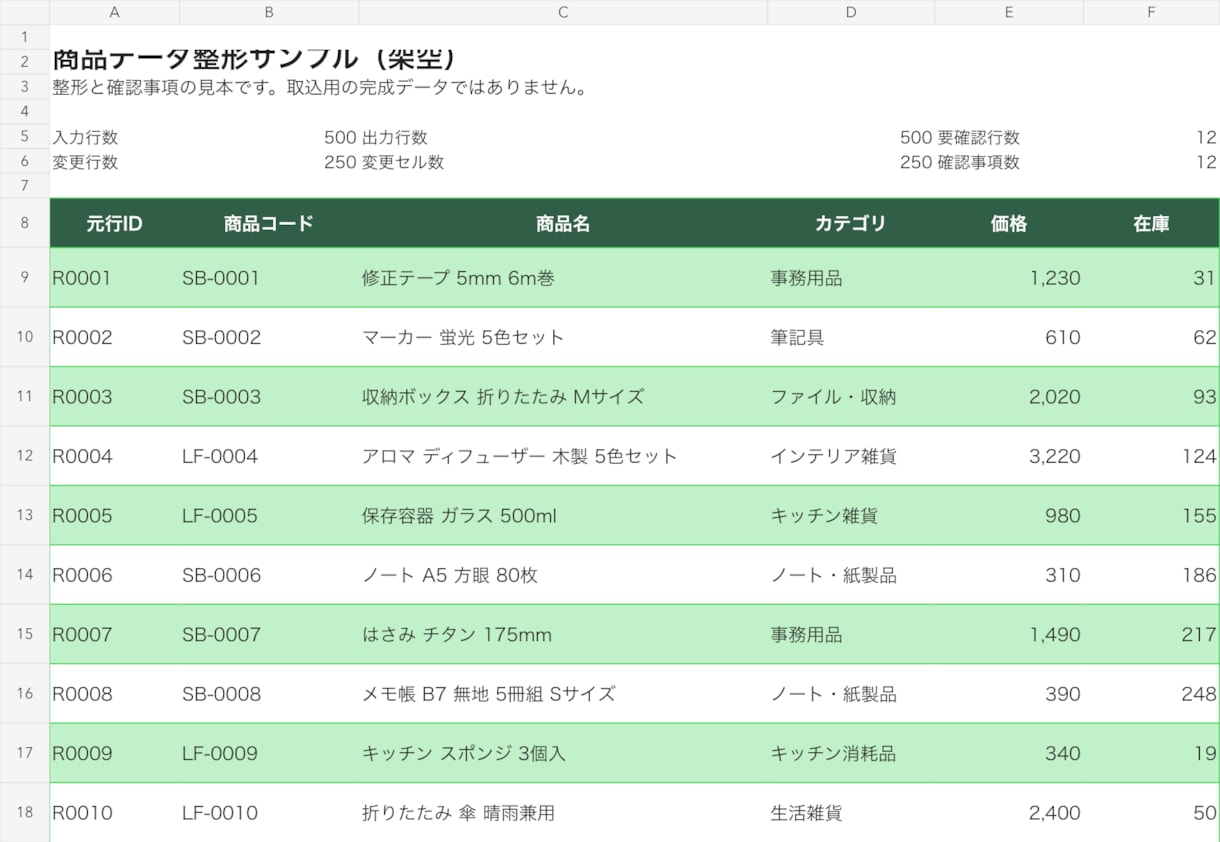Click product name ノート A5 方眼 80枚
The height and width of the screenshot is (842, 1220).
(x=563, y=575)
